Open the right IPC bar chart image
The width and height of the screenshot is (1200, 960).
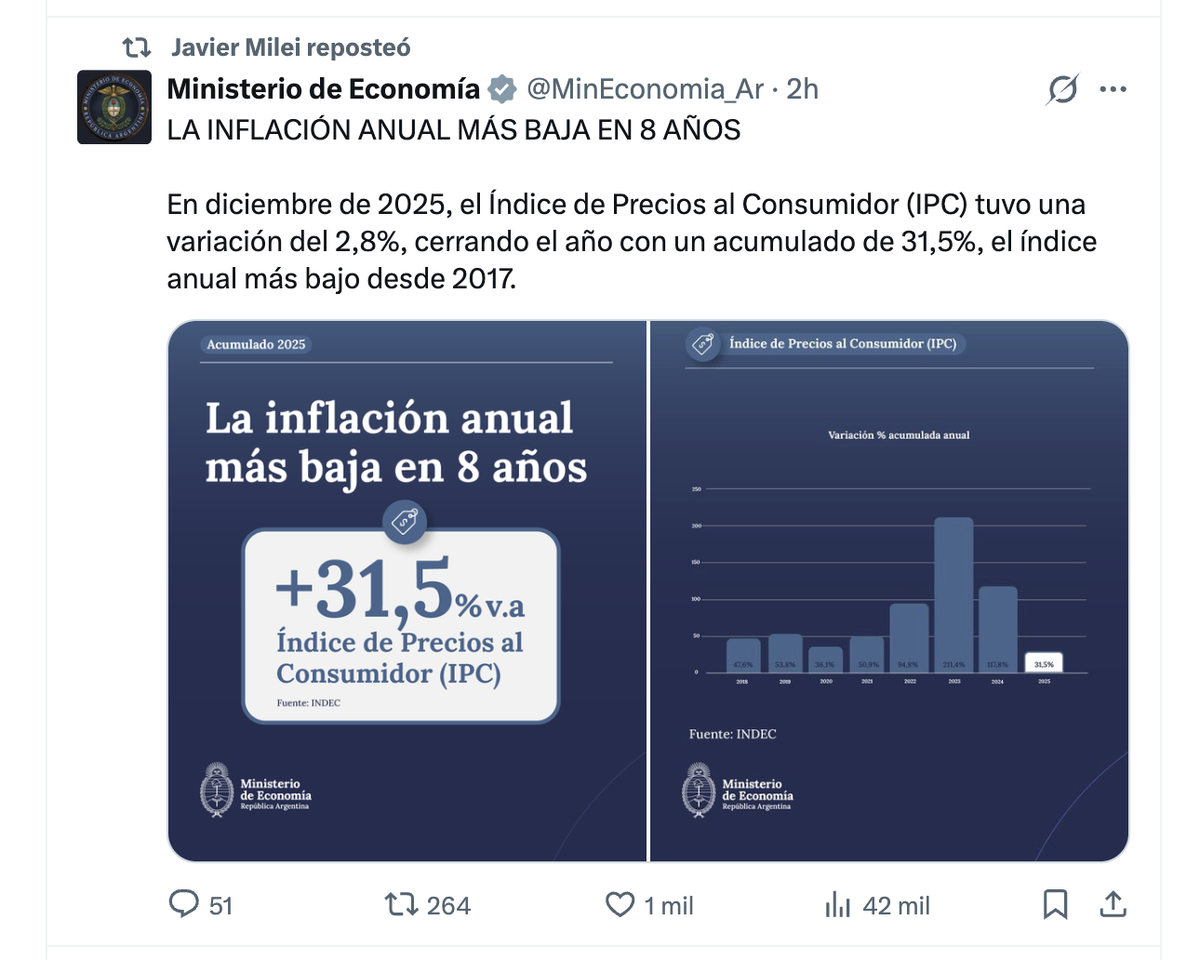[889, 590]
